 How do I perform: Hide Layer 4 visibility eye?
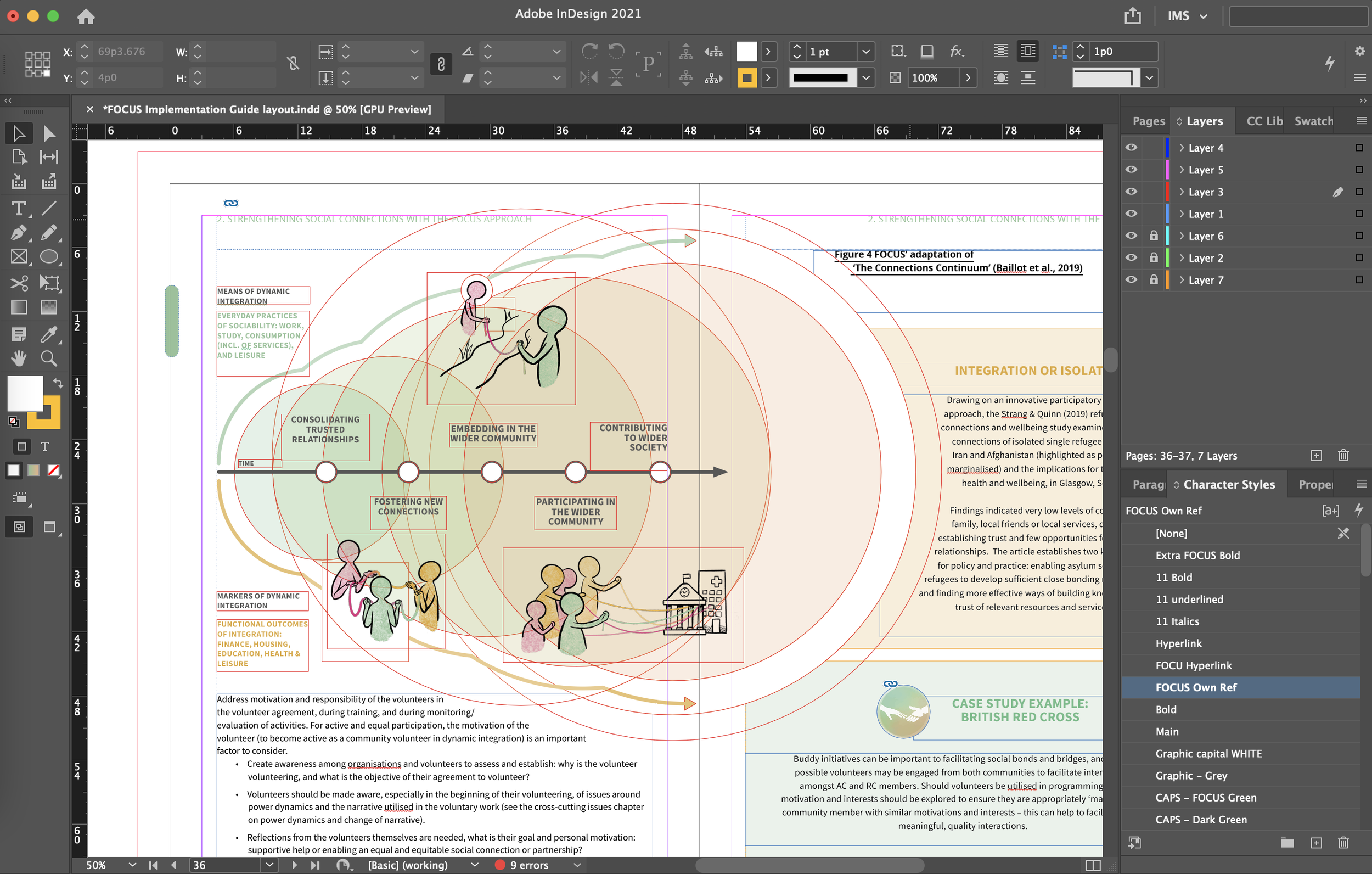coord(1132,148)
